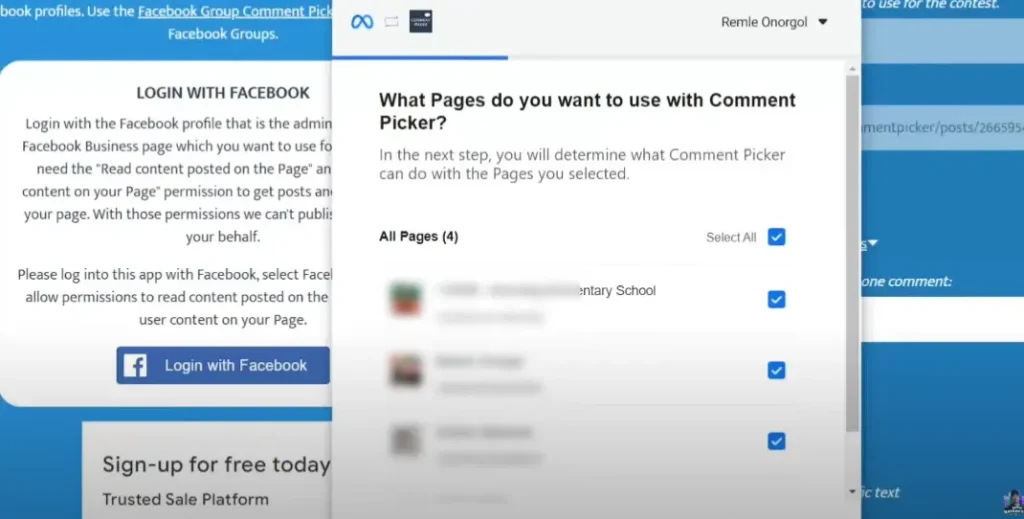The height and width of the screenshot is (519, 1024).
Task: Click the 'Trusted Sale Platform' ad text
Action: click(x=185, y=499)
